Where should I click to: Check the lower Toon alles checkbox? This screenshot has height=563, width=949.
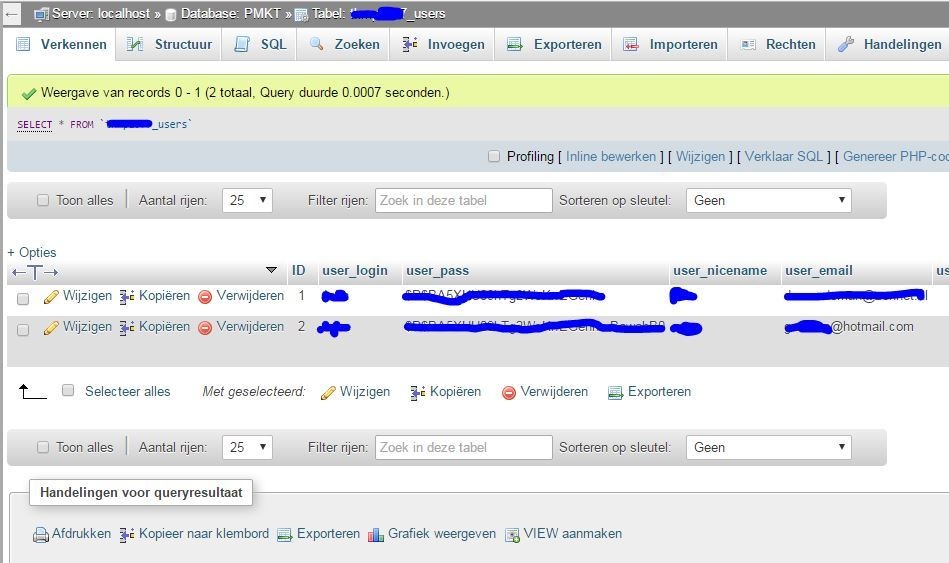point(43,447)
